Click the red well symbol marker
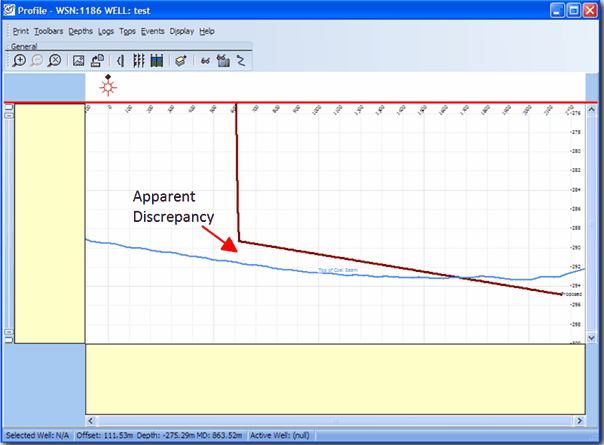 pos(108,87)
